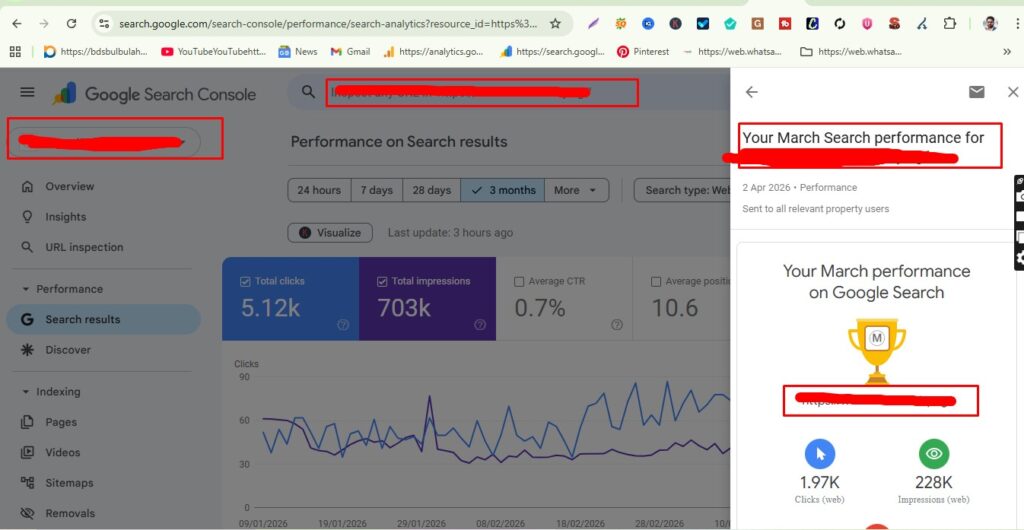Open the Gmail bookmark
This screenshot has width=1024, height=530.
click(x=350, y=52)
